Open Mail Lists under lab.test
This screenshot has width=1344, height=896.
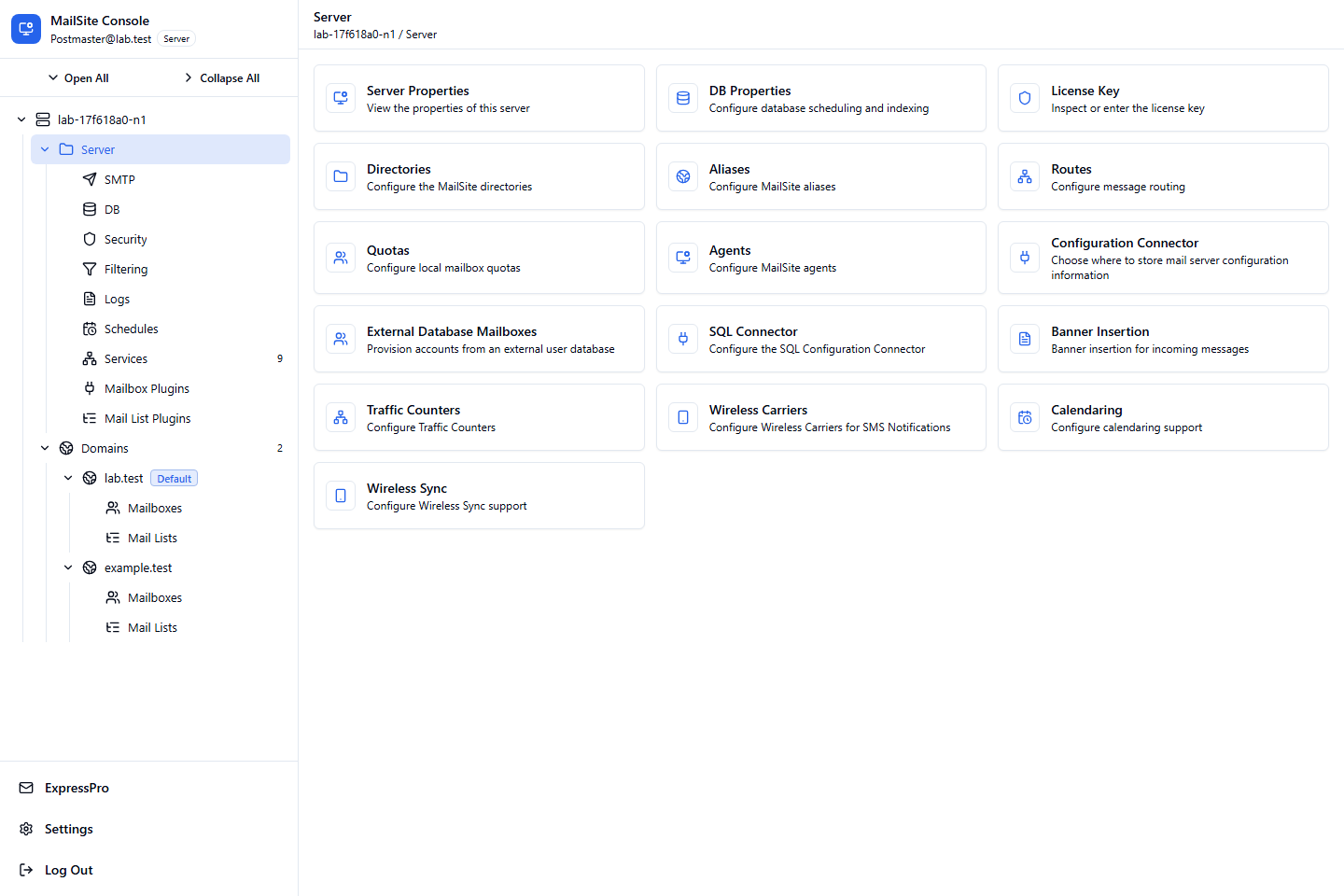pyautogui.click(x=184, y=538)
